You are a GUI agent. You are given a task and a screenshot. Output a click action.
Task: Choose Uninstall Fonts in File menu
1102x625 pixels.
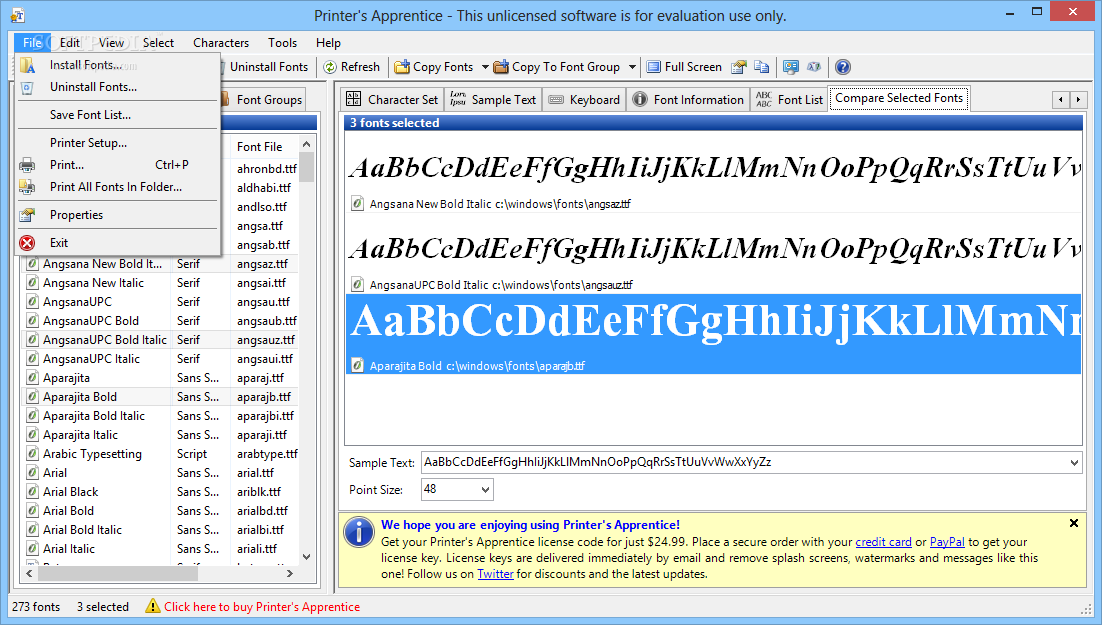[117, 87]
